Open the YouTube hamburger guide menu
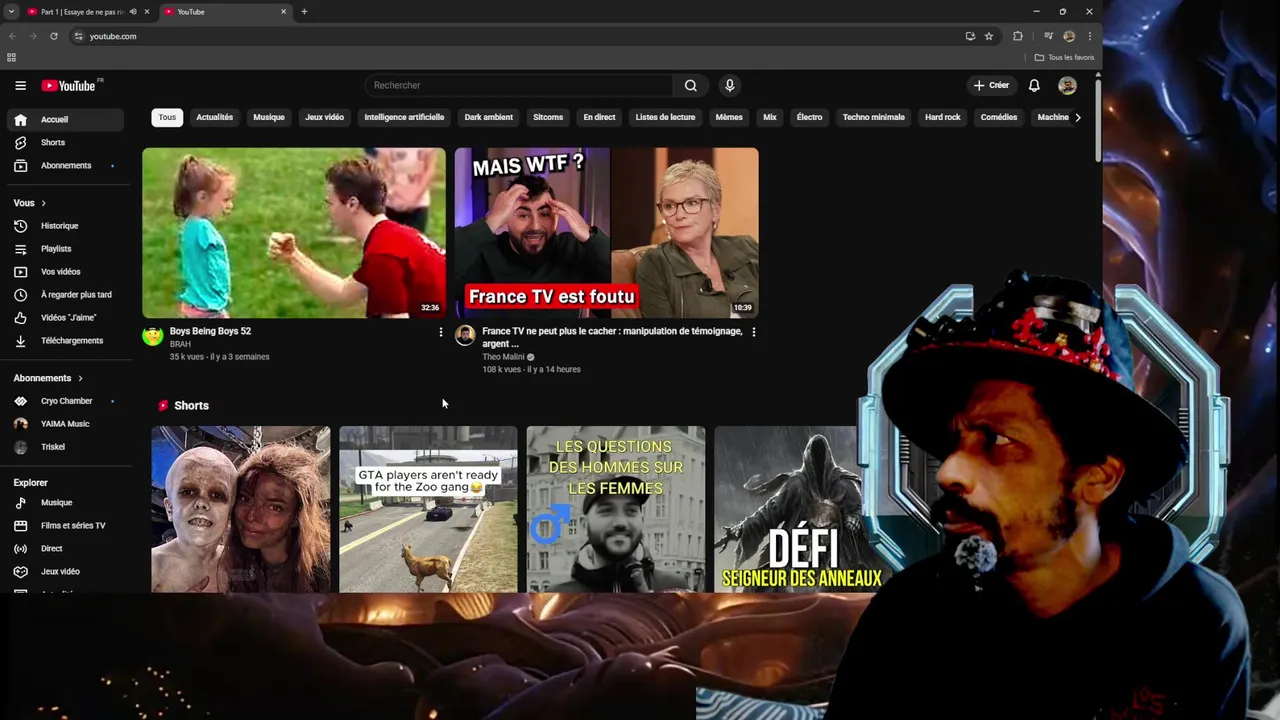Screen dimensions: 1280x720 pos(20,86)
